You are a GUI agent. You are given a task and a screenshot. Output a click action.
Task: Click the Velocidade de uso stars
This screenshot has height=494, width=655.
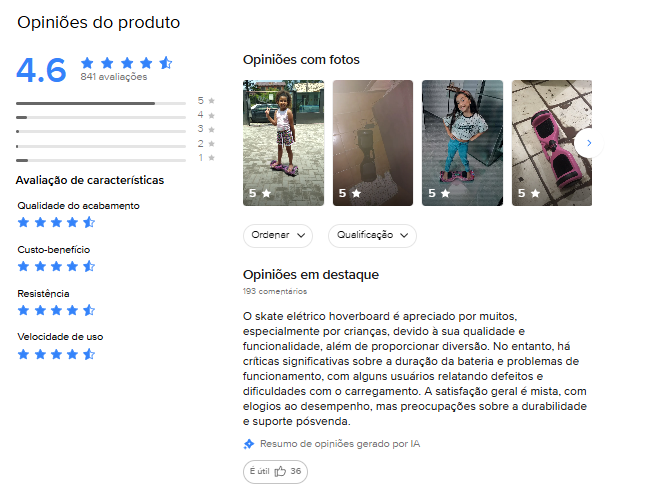[56, 355]
